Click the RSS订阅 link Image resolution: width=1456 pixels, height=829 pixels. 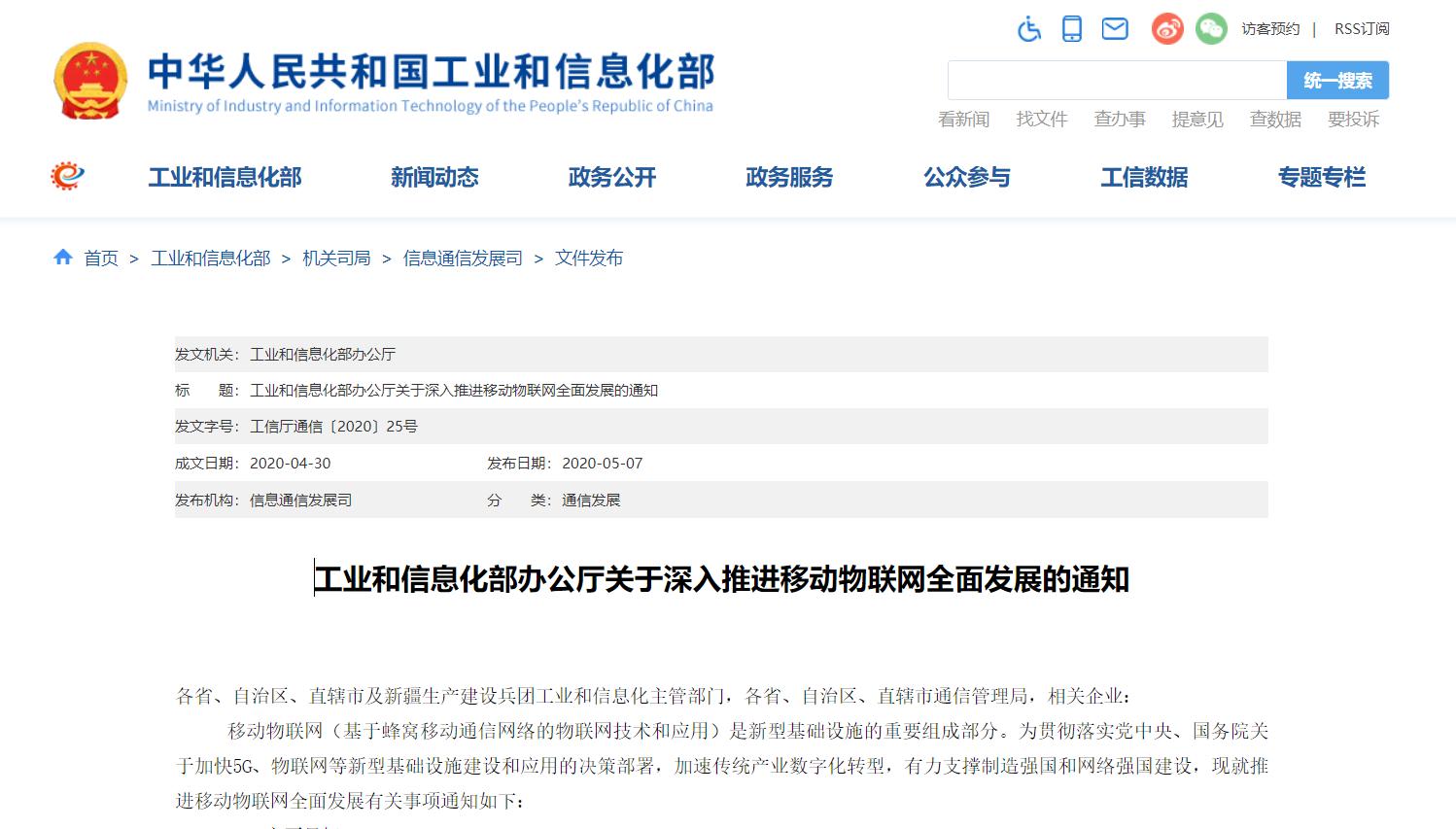[1361, 29]
